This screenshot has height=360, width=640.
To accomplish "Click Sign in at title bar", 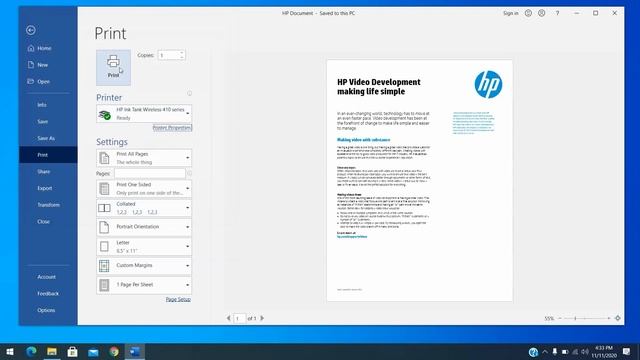I will (511, 13).
